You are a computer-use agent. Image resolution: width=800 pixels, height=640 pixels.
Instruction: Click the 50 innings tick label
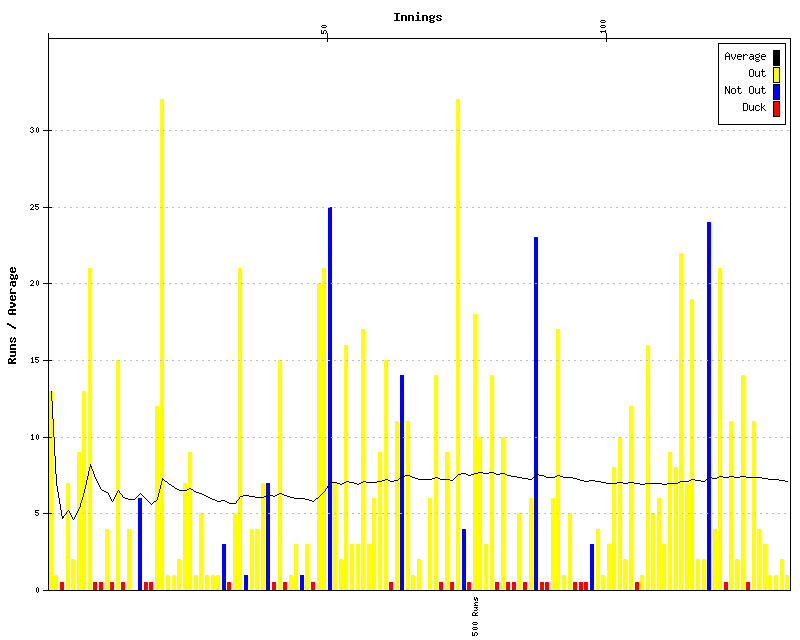click(x=325, y=30)
